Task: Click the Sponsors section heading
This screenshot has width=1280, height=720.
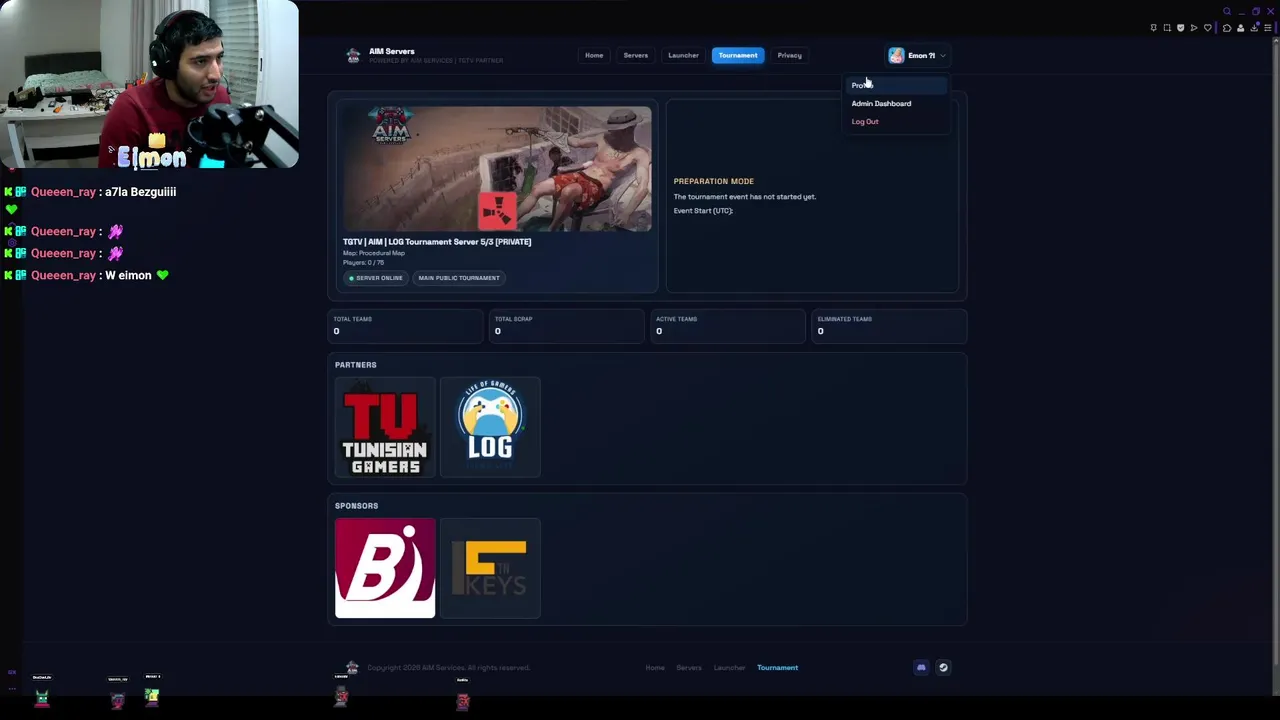Action: (357, 506)
